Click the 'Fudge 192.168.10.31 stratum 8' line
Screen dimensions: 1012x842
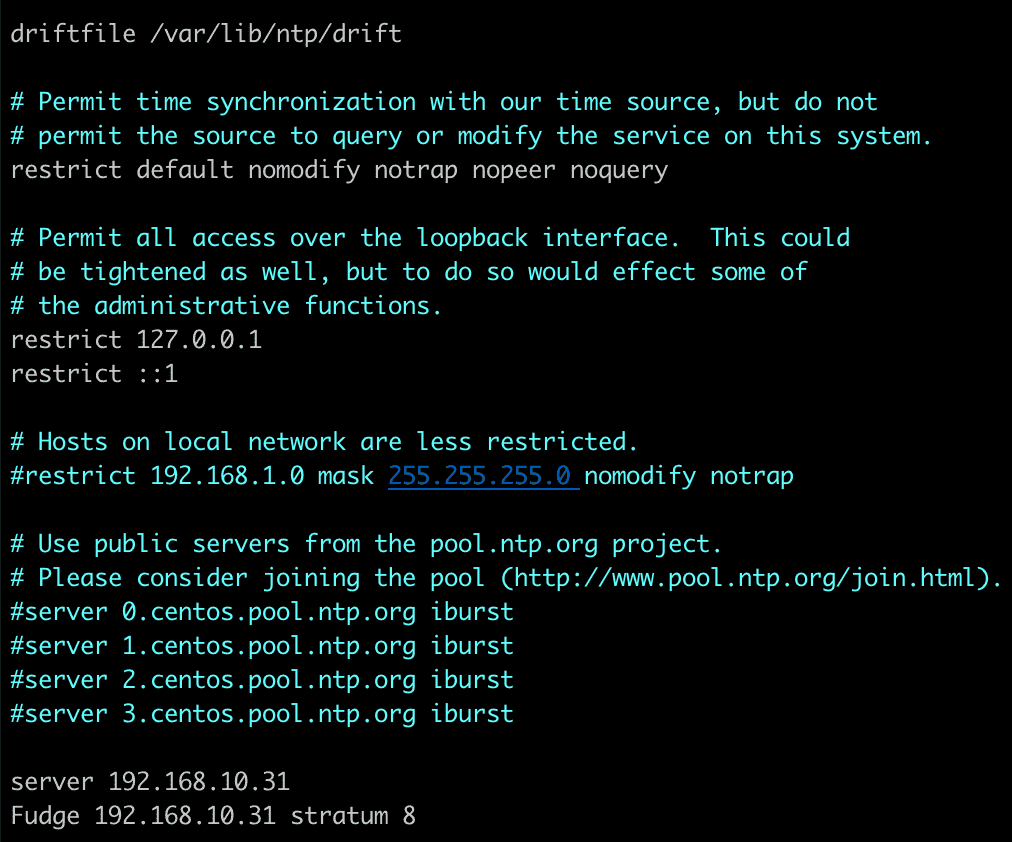tap(213, 816)
